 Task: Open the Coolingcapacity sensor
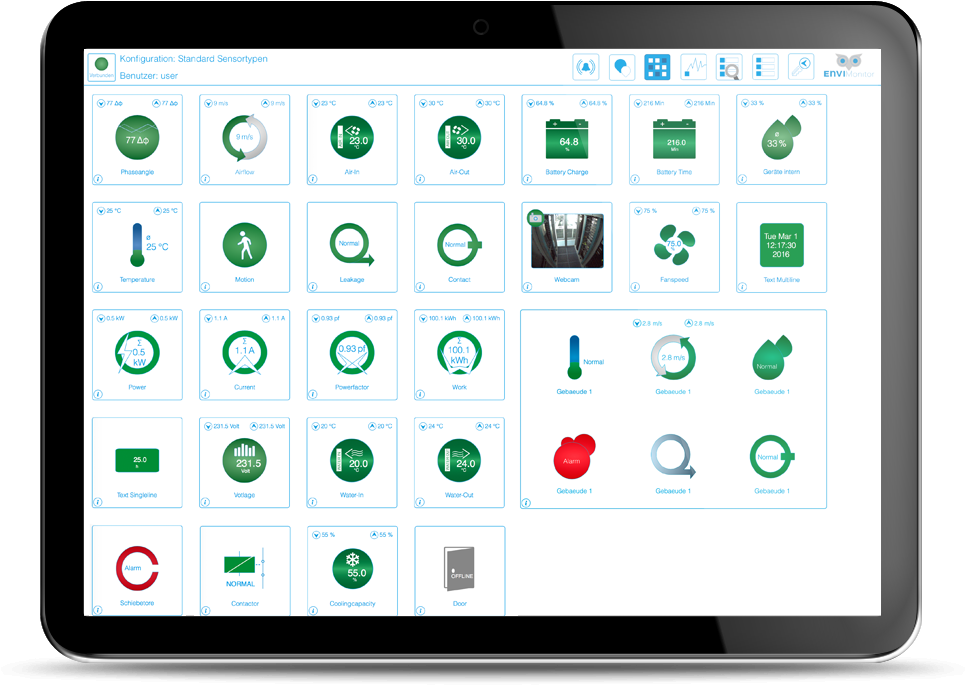tap(352, 569)
